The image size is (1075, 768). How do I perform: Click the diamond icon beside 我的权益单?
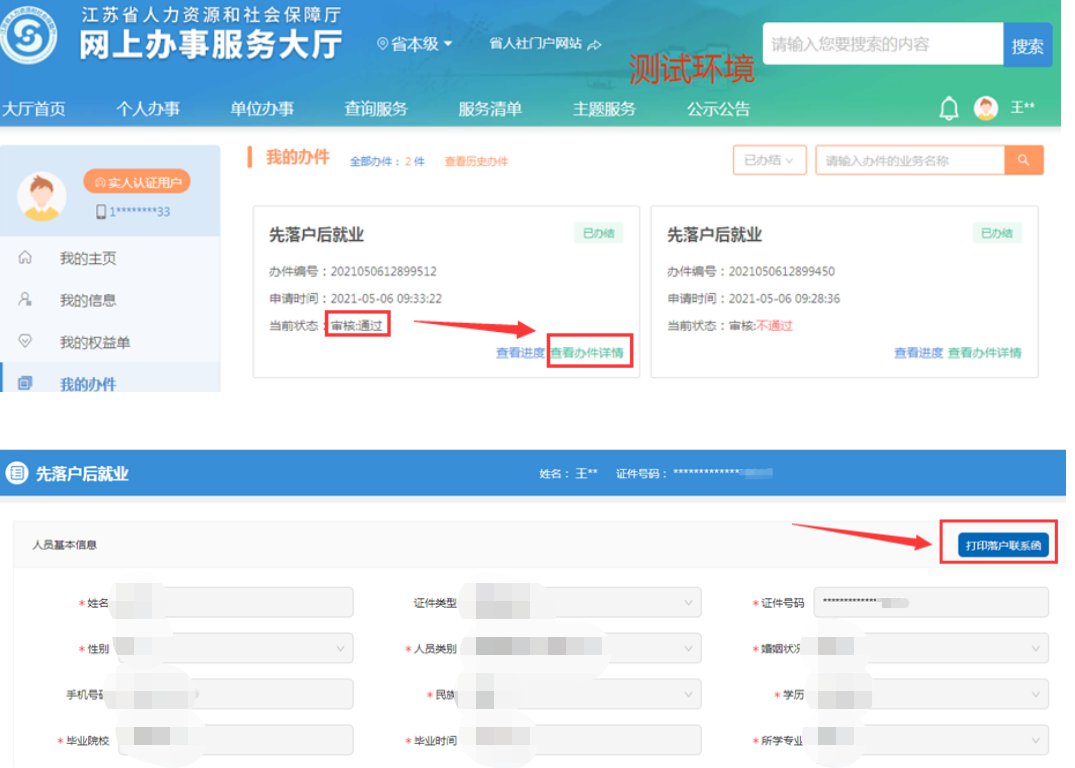pyautogui.click(x=26, y=342)
